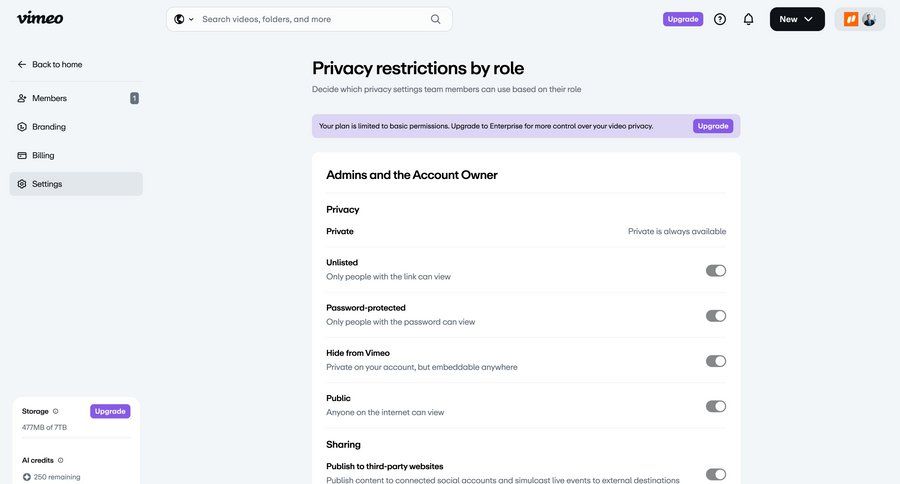Click 'Anyone on the internet can view' text
This screenshot has width=900, height=484.
tap(385, 412)
